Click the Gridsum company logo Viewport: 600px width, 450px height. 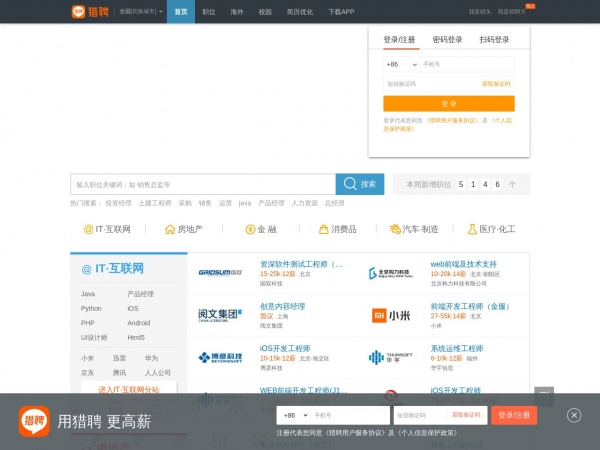pyautogui.click(x=220, y=273)
